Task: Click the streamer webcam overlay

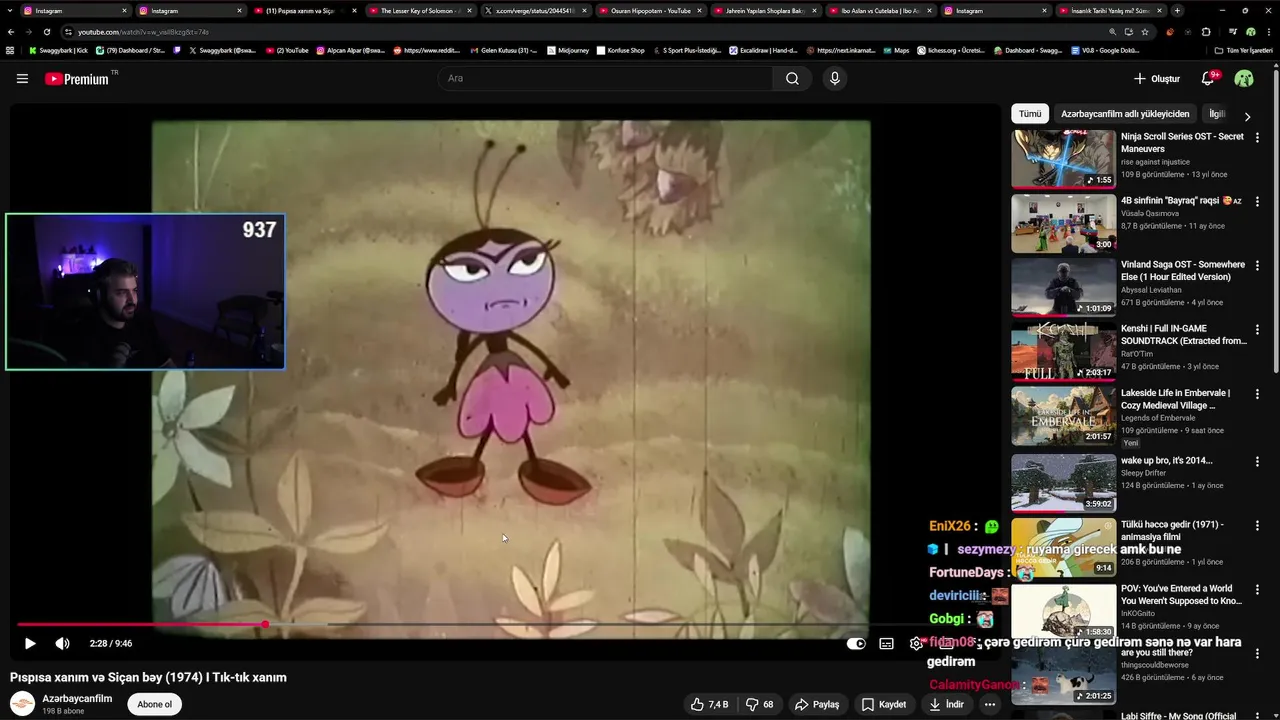Action: pos(145,292)
